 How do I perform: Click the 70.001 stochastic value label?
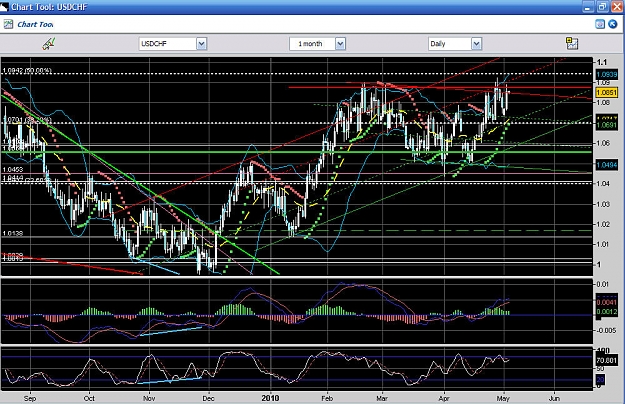coord(607,361)
